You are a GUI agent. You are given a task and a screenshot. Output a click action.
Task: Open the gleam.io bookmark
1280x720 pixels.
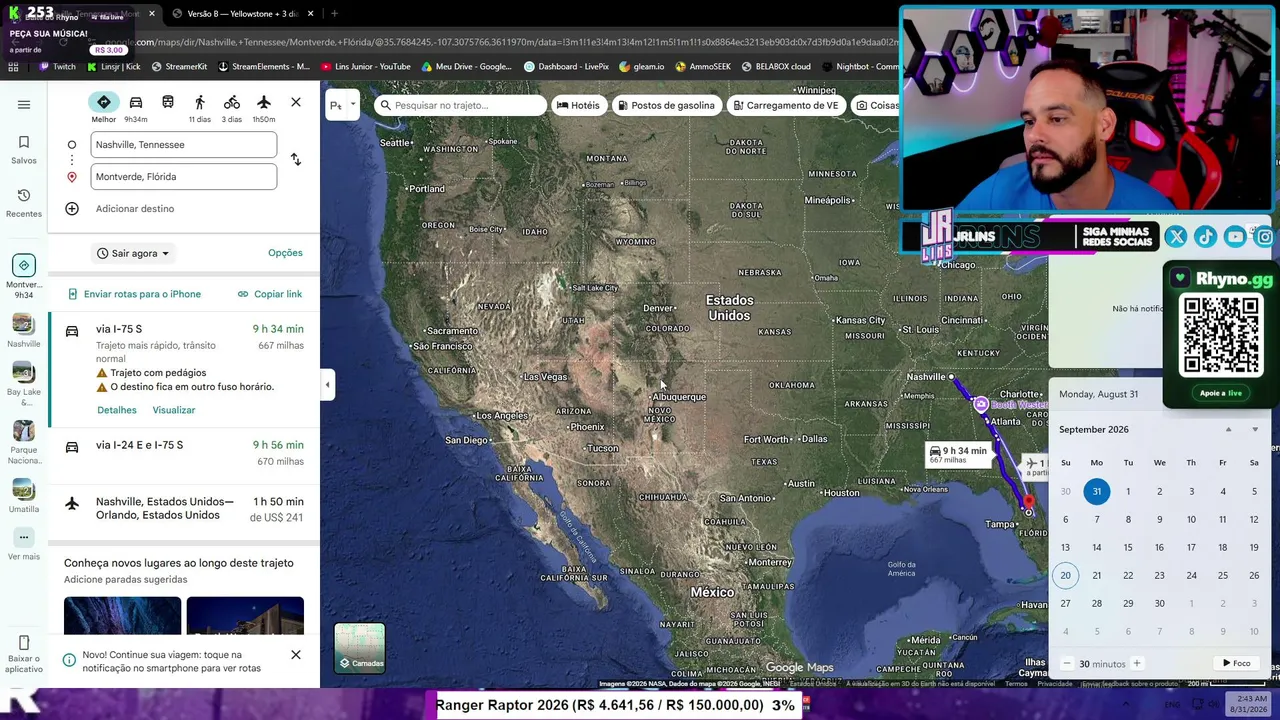click(642, 67)
